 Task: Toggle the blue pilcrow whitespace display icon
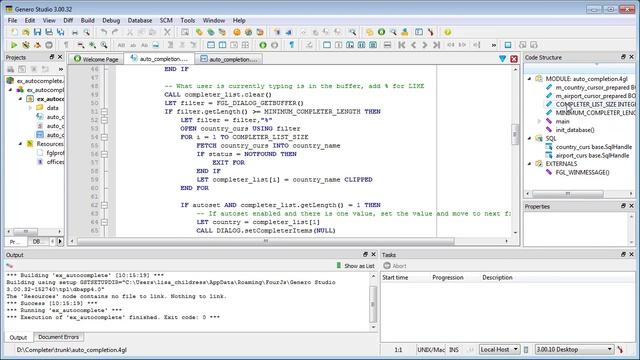click(291, 45)
